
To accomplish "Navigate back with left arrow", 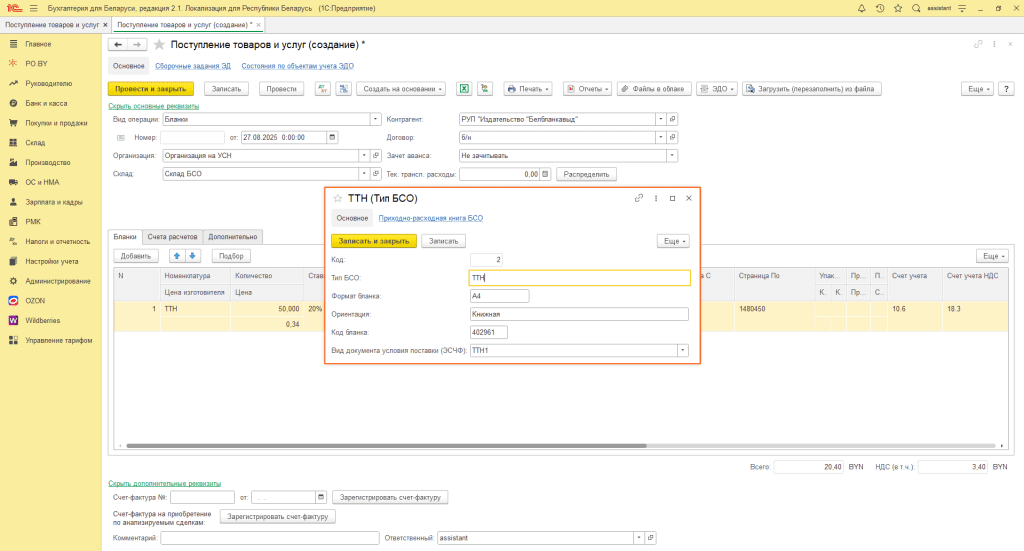I will (118, 44).
